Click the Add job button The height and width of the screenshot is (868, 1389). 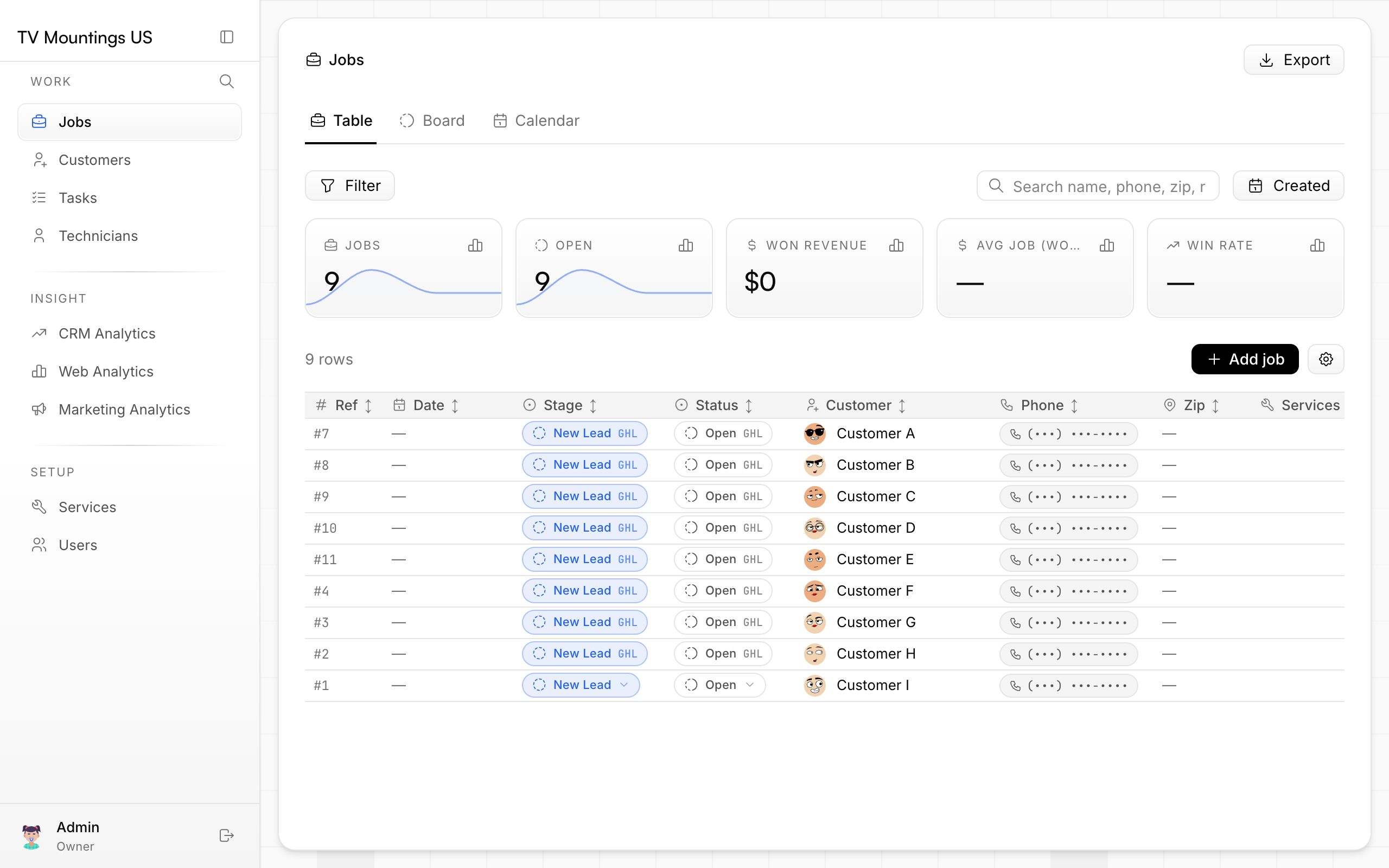[1245, 359]
